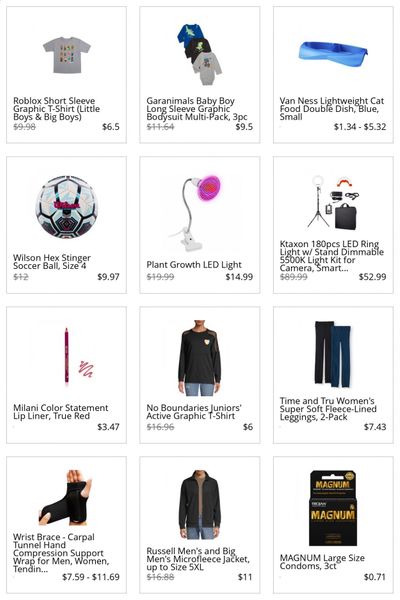This screenshot has height=600, width=400.
Task: Select the MAGNUM condoms box image
Action: 333,508
